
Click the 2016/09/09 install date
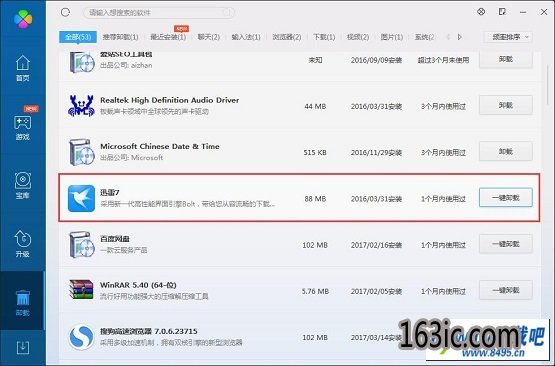pyautogui.click(x=376, y=60)
